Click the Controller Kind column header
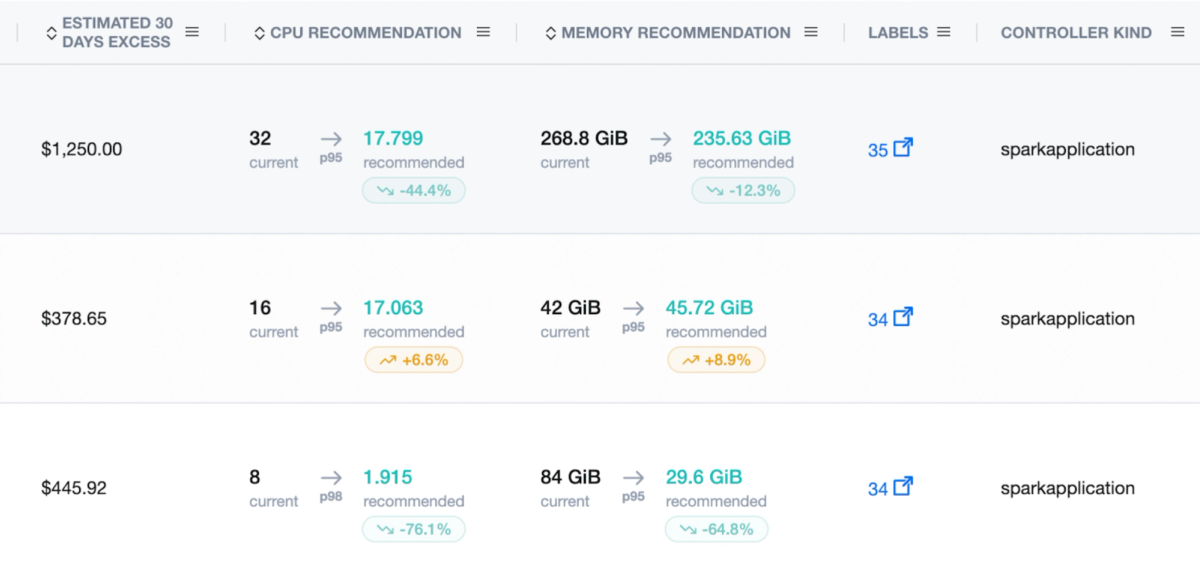Screen dimensions: 1200x565 (1076, 32)
